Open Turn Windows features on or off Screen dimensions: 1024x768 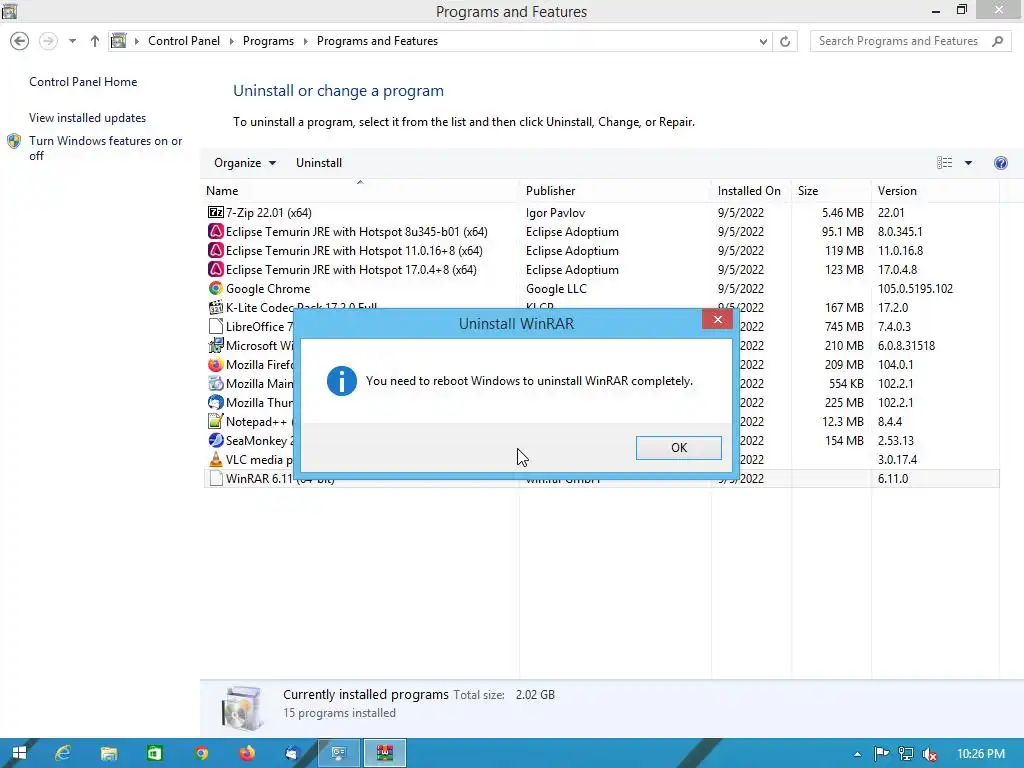coord(106,148)
